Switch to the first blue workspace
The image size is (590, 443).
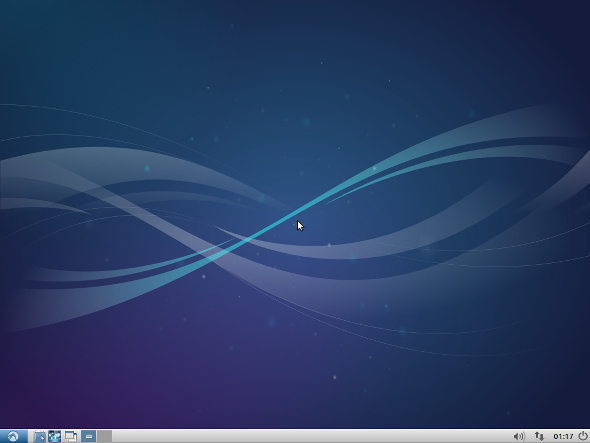click(x=88, y=436)
